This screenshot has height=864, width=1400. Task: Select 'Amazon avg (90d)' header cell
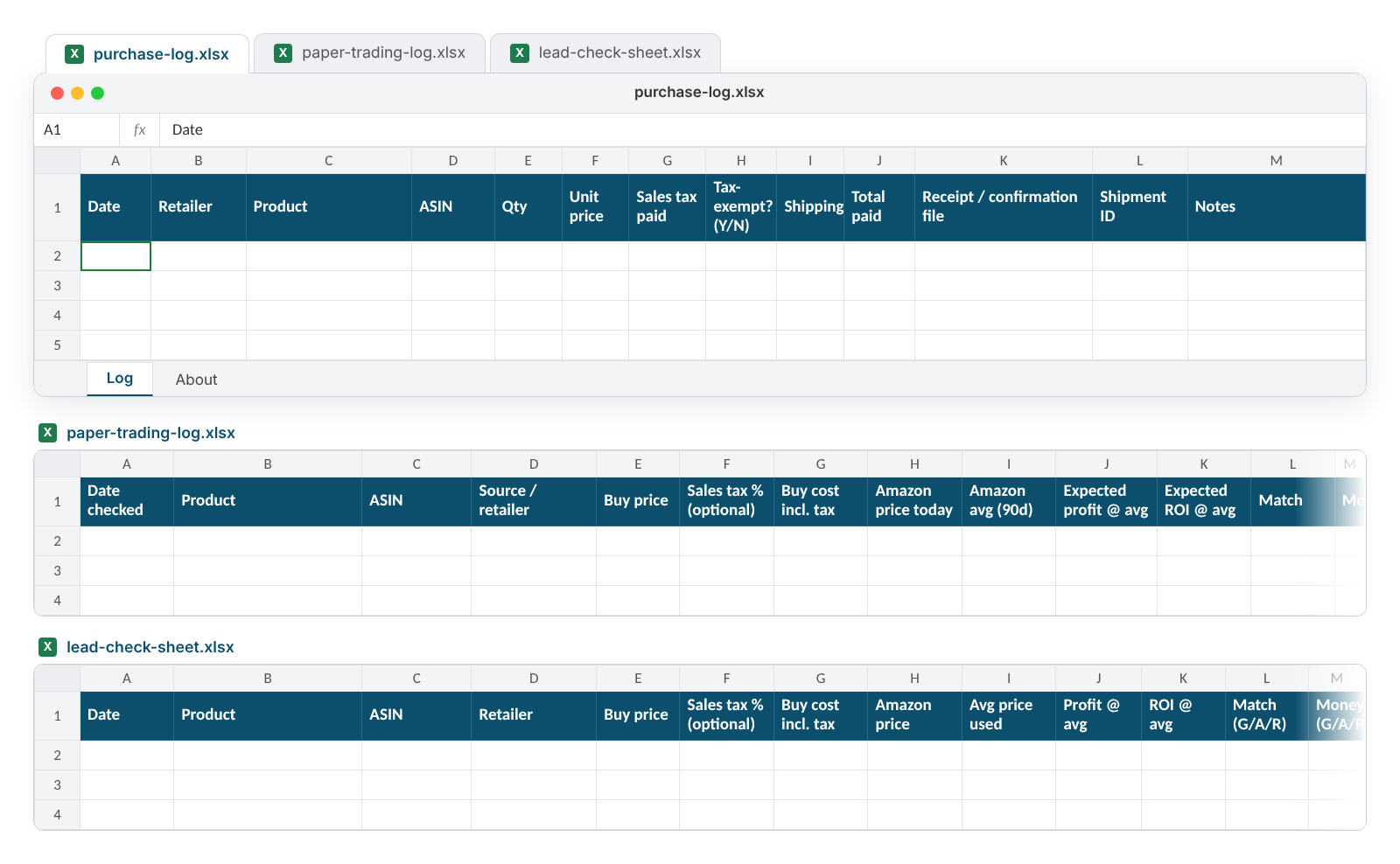[x=1009, y=501]
